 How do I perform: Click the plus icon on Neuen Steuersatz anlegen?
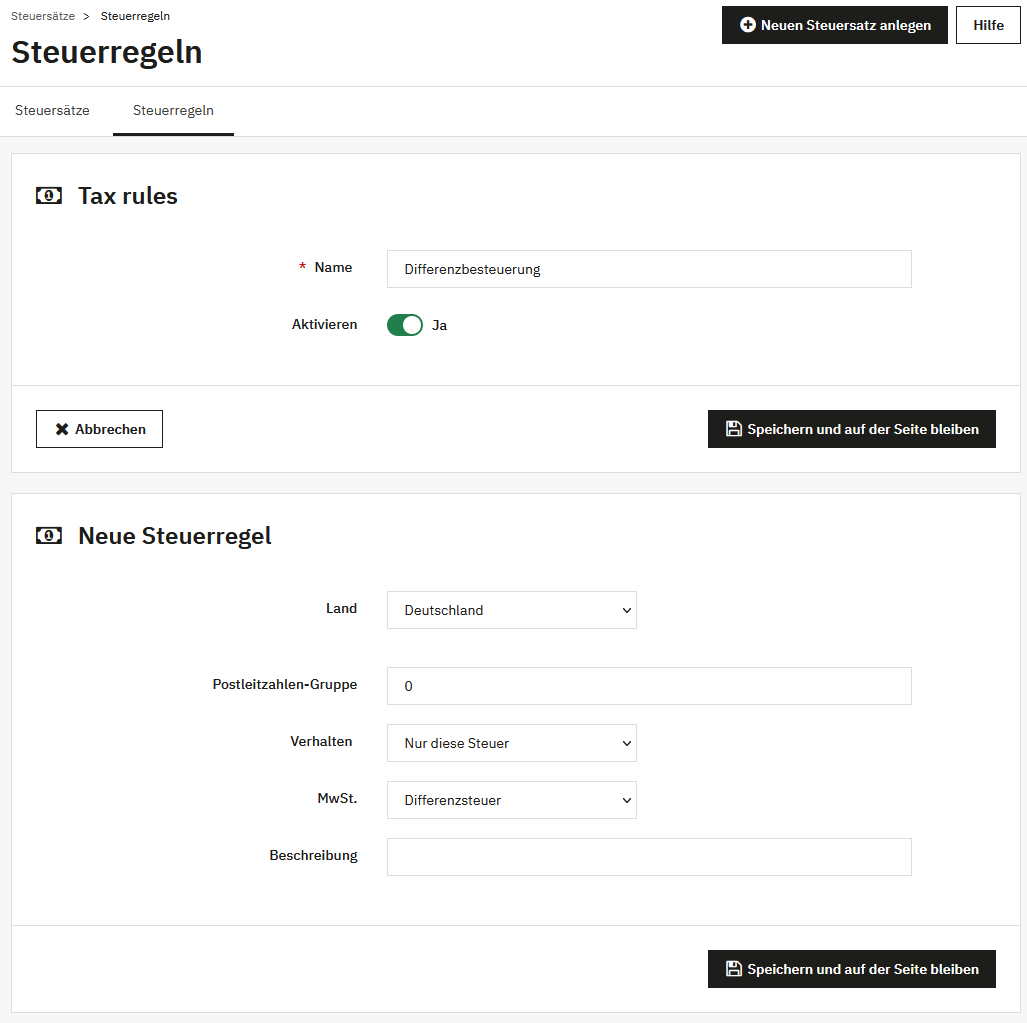(x=748, y=25)
